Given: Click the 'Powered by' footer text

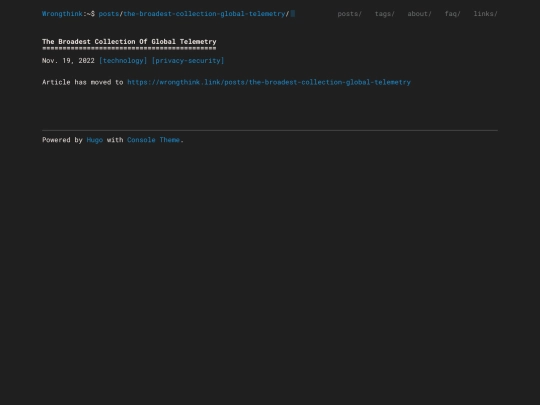Looking at the screenshot, I should pos(62,140).
